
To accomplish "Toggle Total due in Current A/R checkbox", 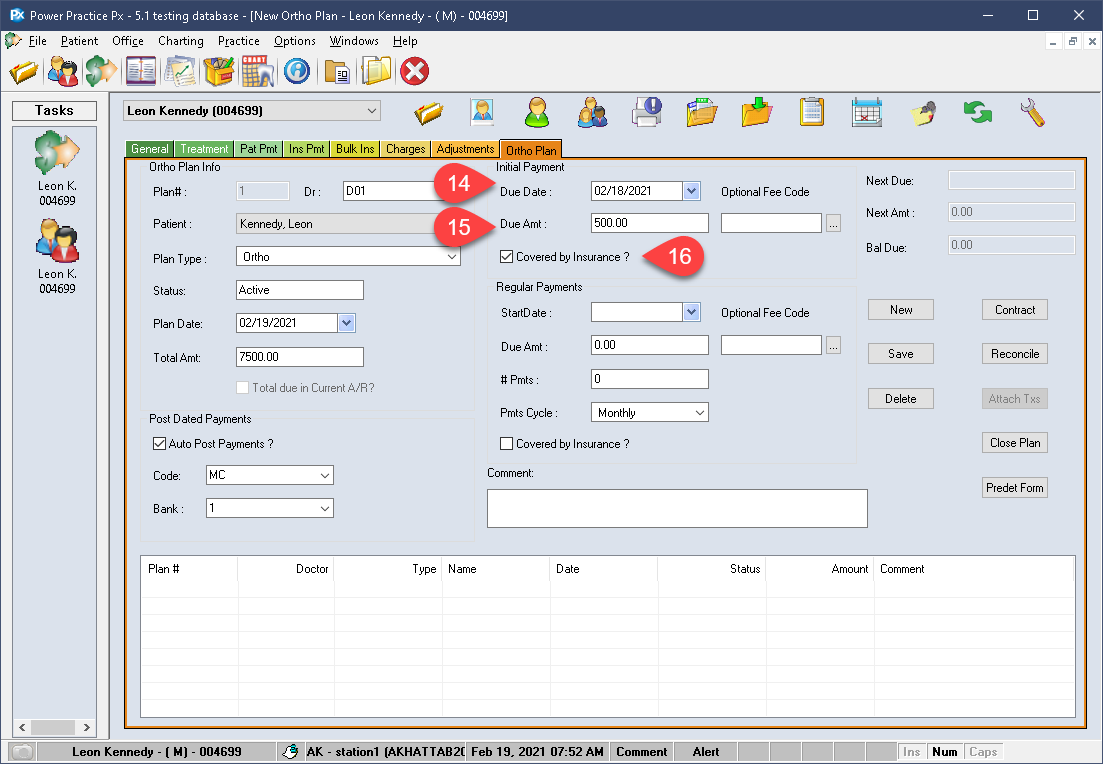I will (243, 388).
